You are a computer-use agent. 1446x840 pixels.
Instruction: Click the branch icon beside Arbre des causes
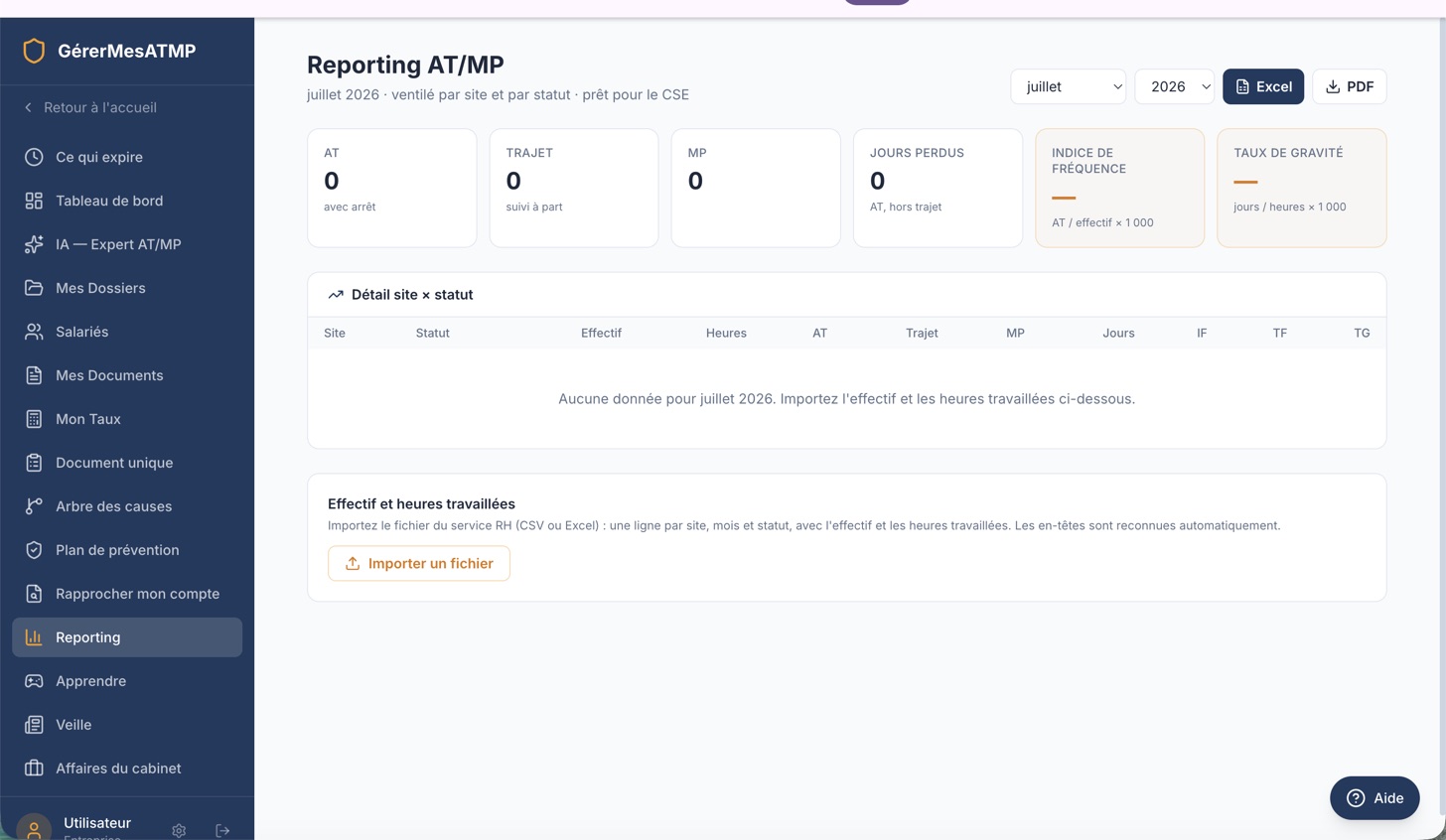click(34, 506)
